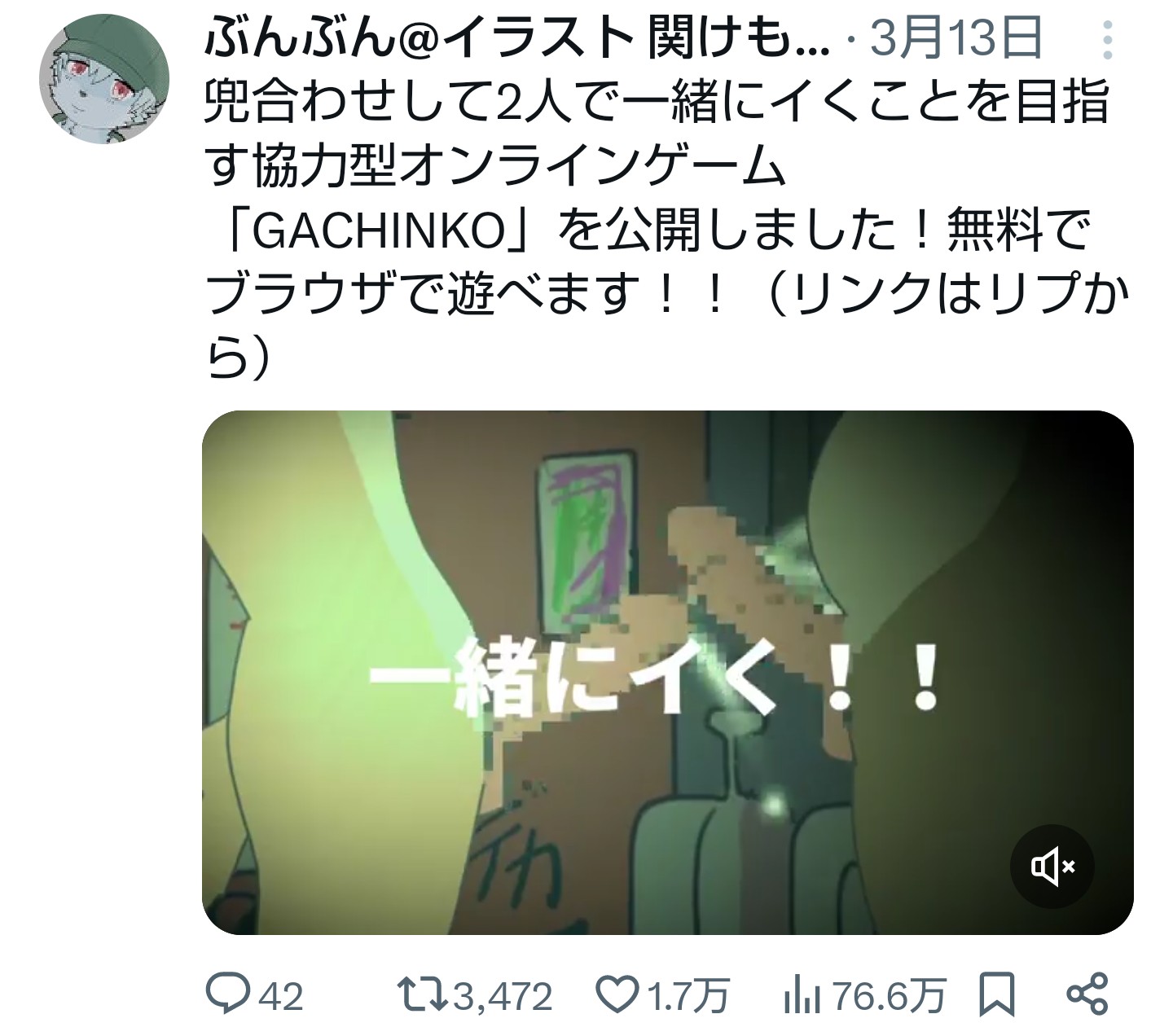
Task: Open the three-dot more options menu
Action: (x=1108, y=39)
